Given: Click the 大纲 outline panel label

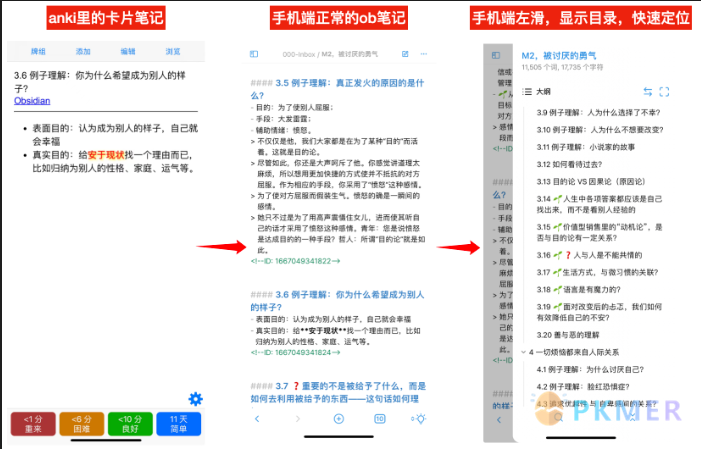Looking at the screenshot, I should [544, 92].
